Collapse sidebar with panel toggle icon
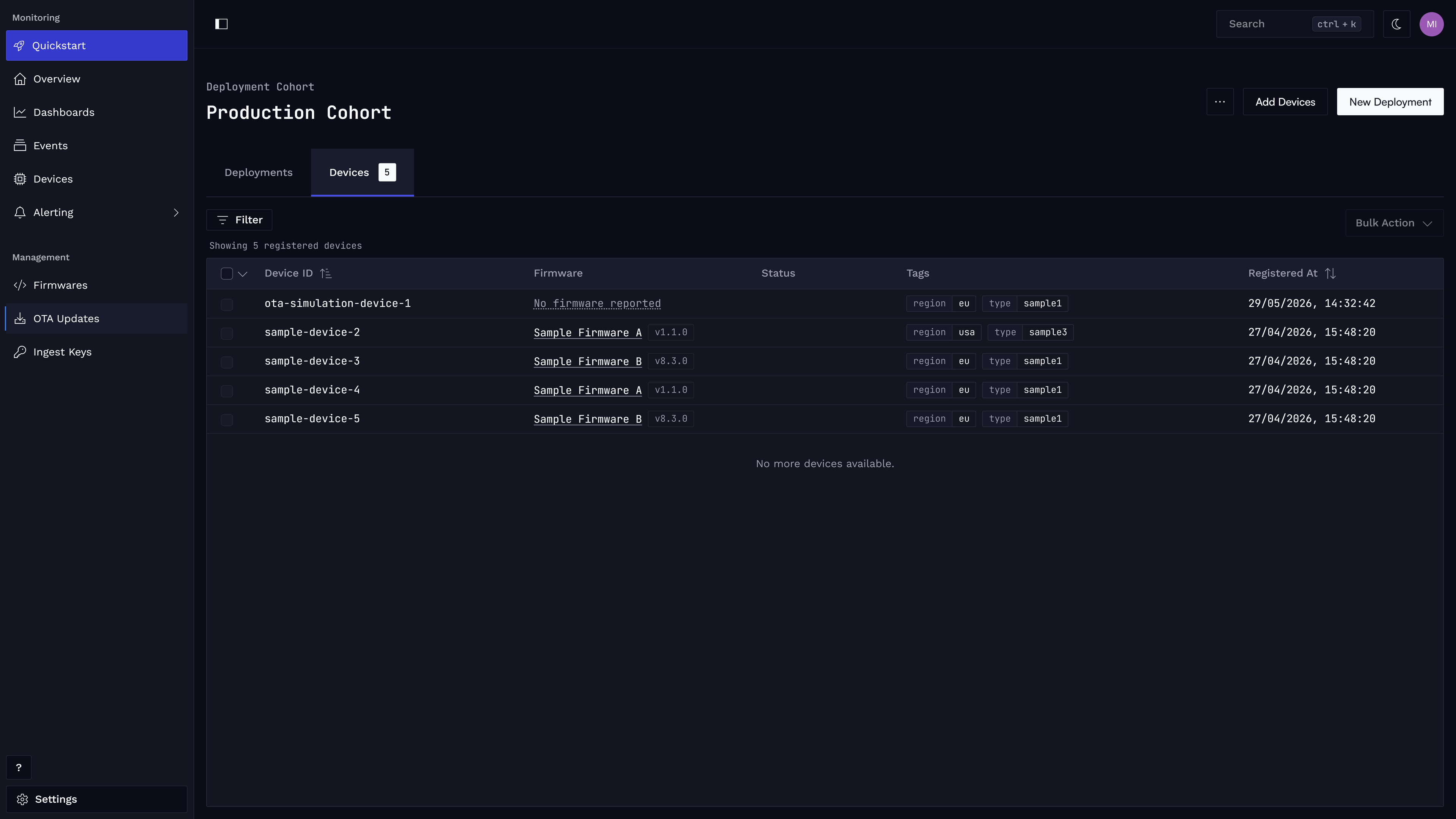The image size is (1456, 819). 221,24
